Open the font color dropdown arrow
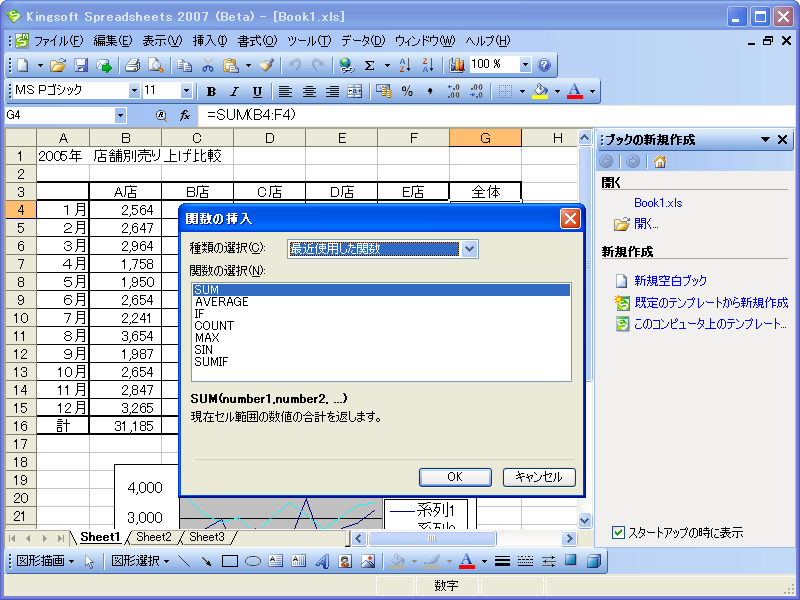 (592, 92)
